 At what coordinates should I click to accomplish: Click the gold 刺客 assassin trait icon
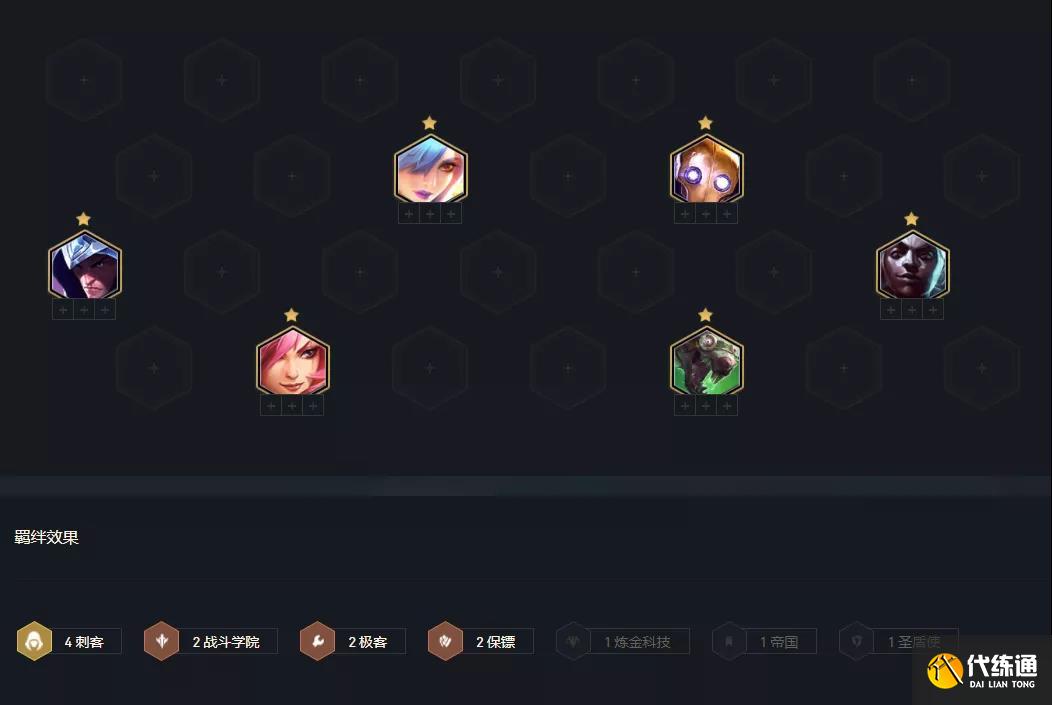[x=34, y=641]
